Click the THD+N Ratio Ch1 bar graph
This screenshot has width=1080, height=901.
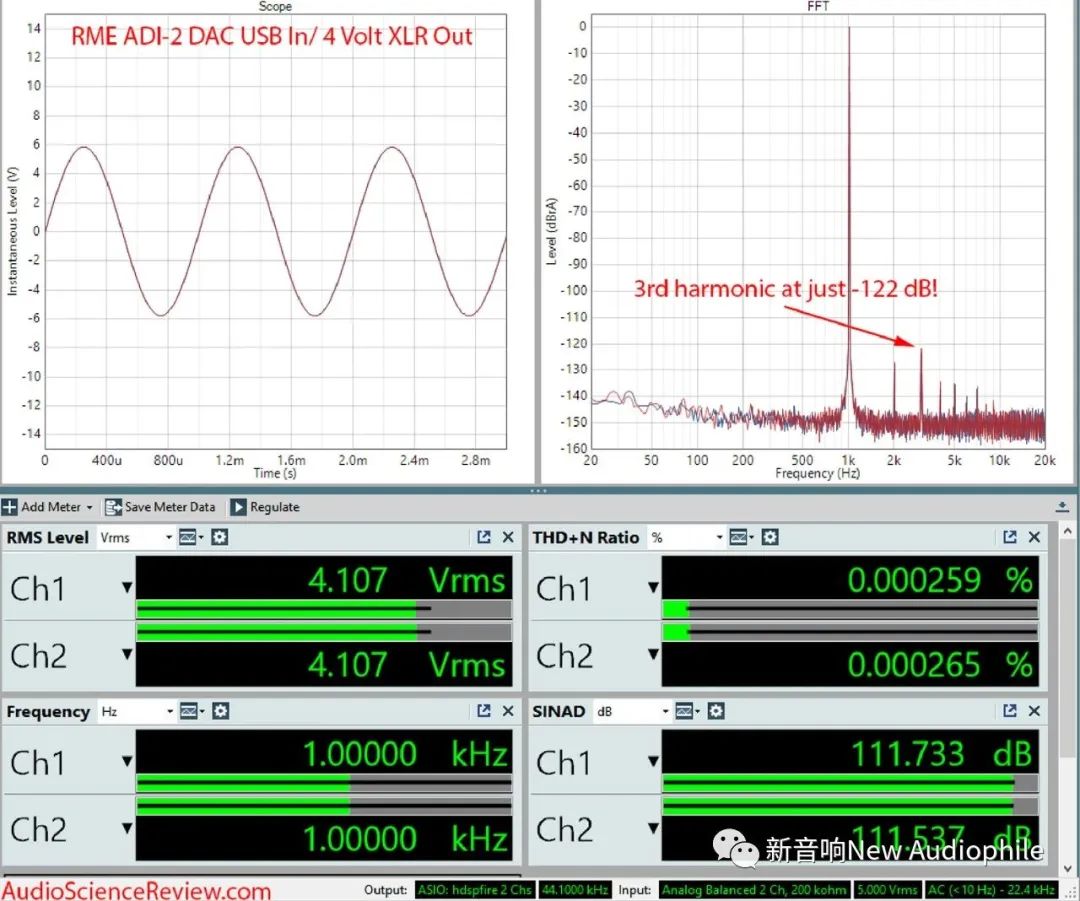point(850,609)
